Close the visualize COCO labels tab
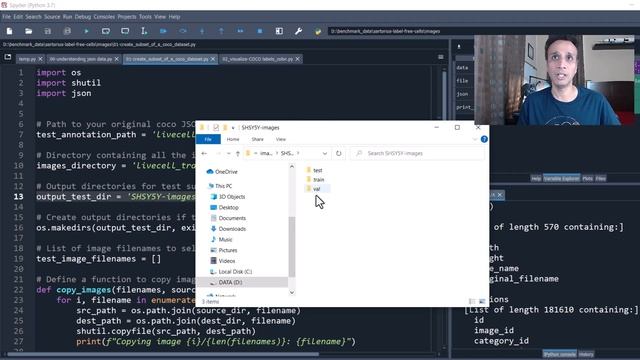 (298, 59)
